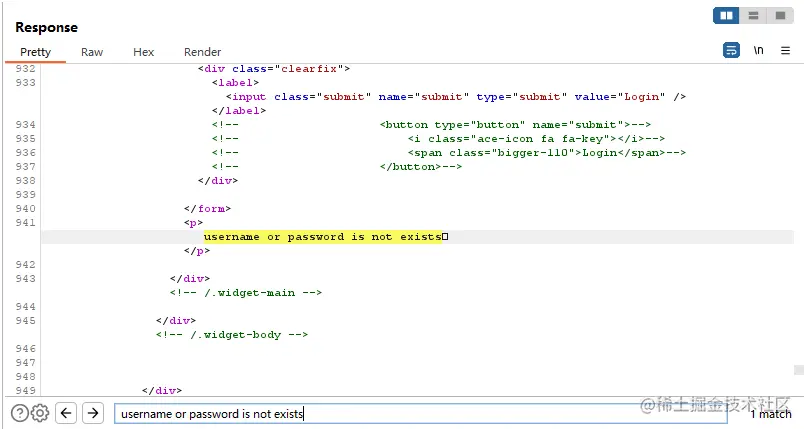The image size is (806, 429).
Task: Click the div class 'clearfix' line
Action: [x=274, y=69]
